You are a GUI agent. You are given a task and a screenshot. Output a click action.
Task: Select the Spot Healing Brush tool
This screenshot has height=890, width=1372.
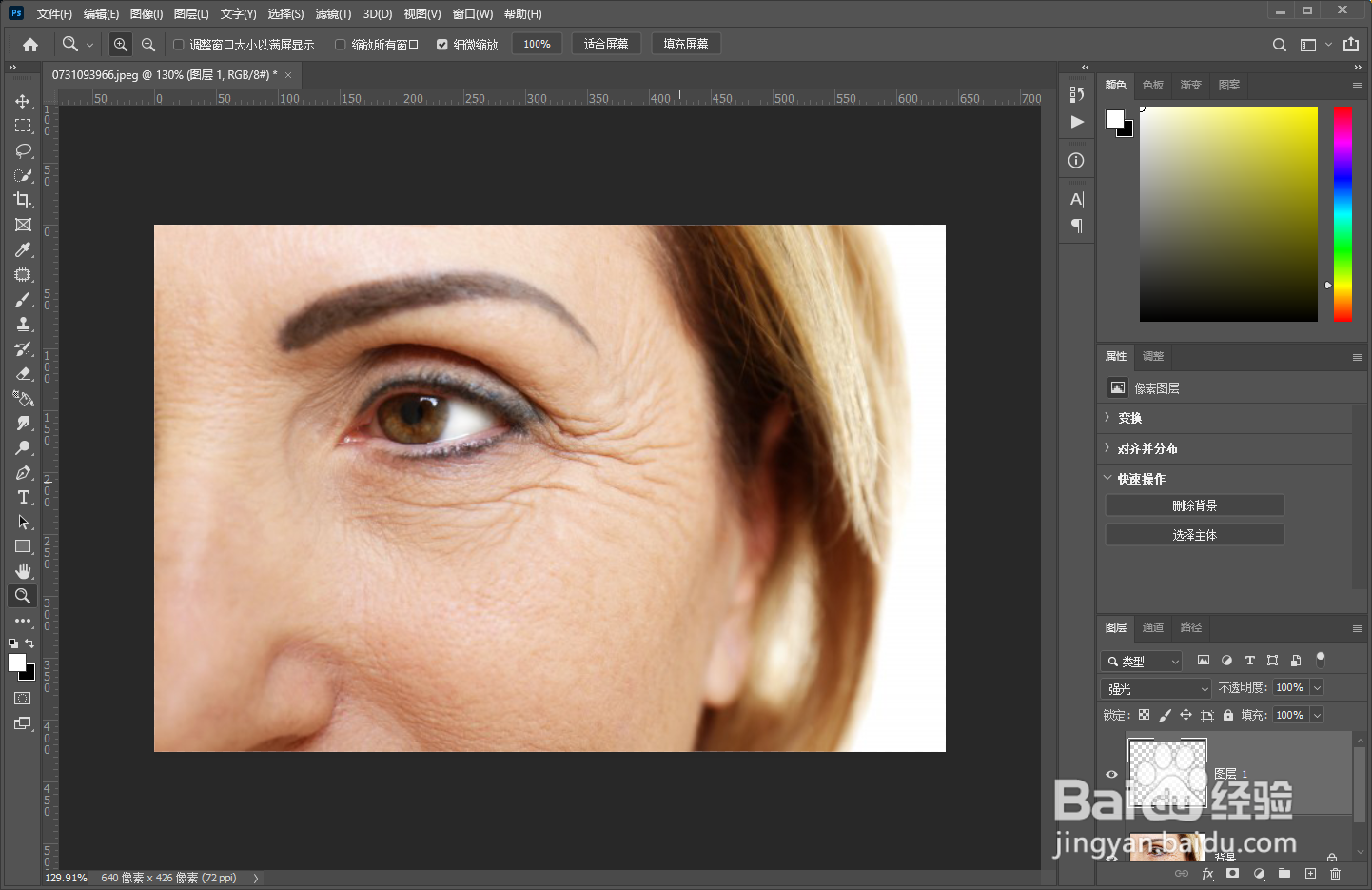(x=23, y=274)
